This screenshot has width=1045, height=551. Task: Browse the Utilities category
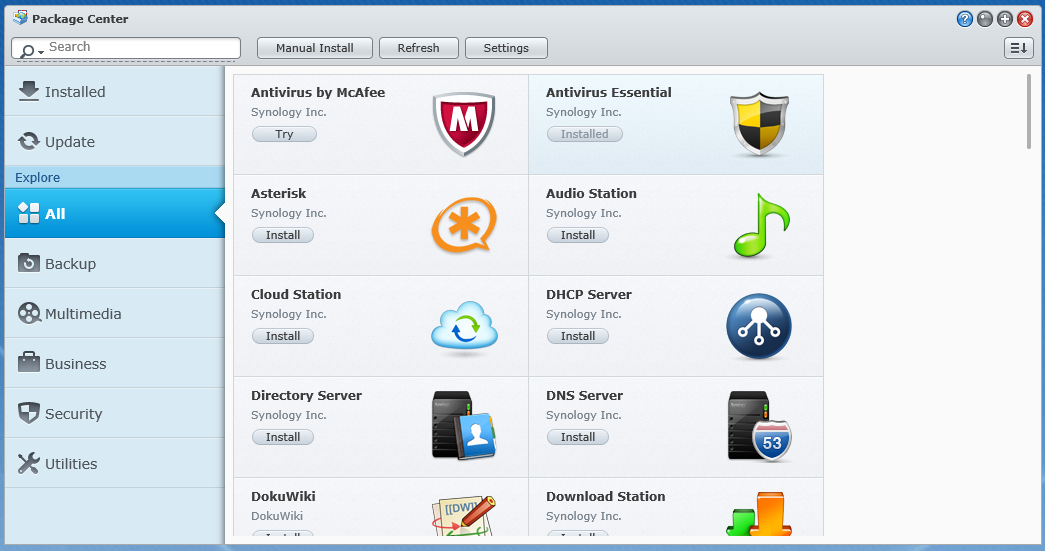pyautogui.click(x=115, y=463)
